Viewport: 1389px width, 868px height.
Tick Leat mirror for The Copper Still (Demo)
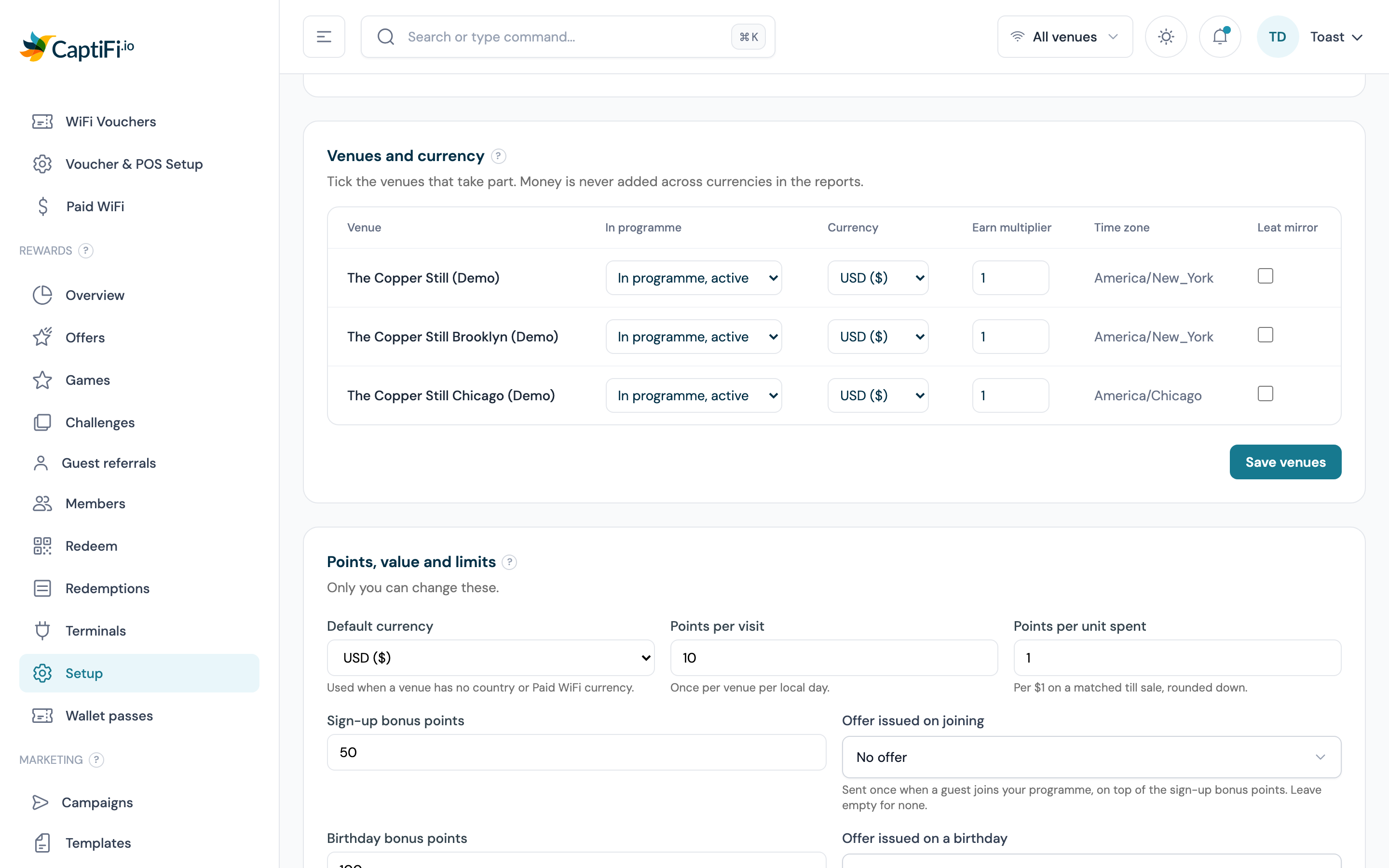[1265, 276]
